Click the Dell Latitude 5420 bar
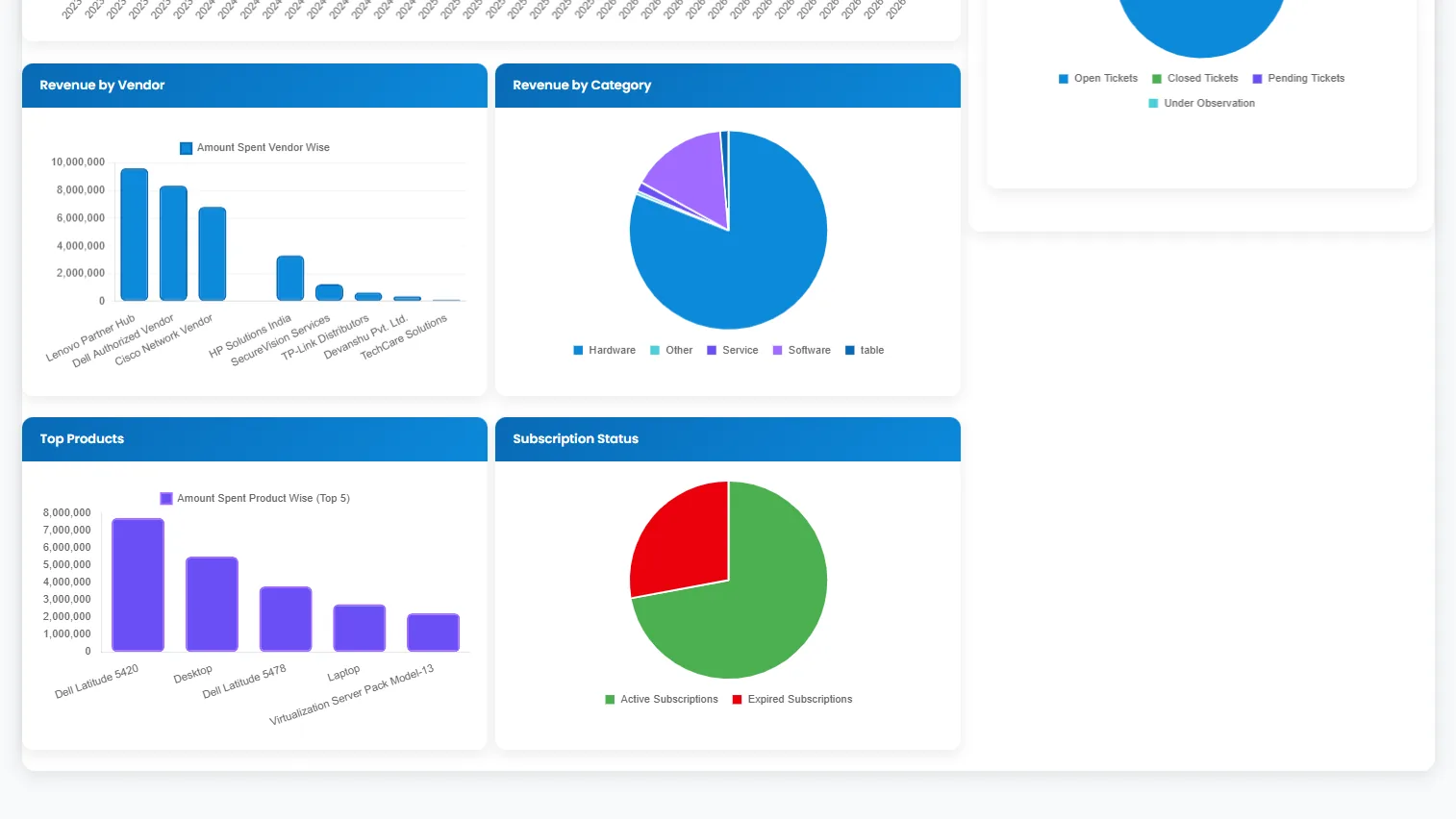The image size is (1456, 819). 138,585
